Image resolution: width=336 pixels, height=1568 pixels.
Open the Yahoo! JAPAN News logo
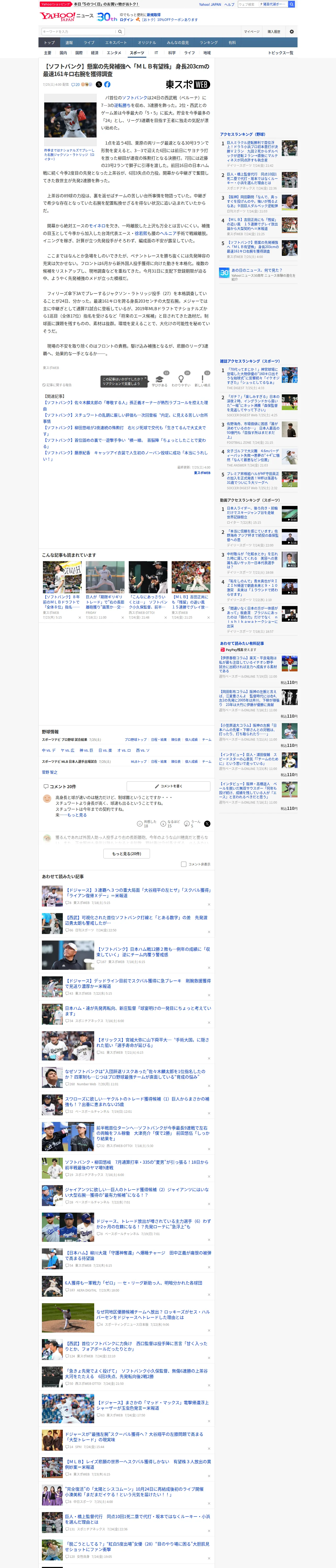click(67, 17)
